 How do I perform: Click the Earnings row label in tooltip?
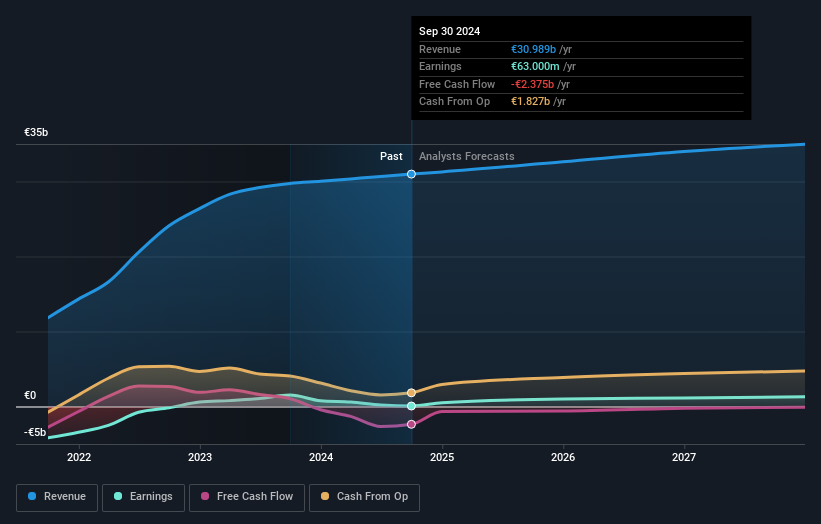click(440, 66)
